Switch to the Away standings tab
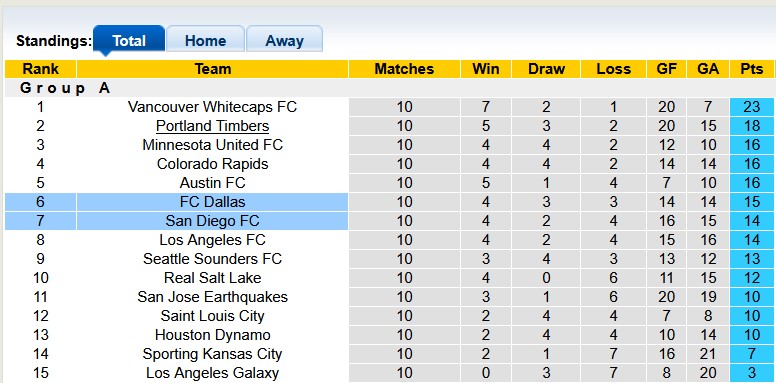 pos(284,39)
